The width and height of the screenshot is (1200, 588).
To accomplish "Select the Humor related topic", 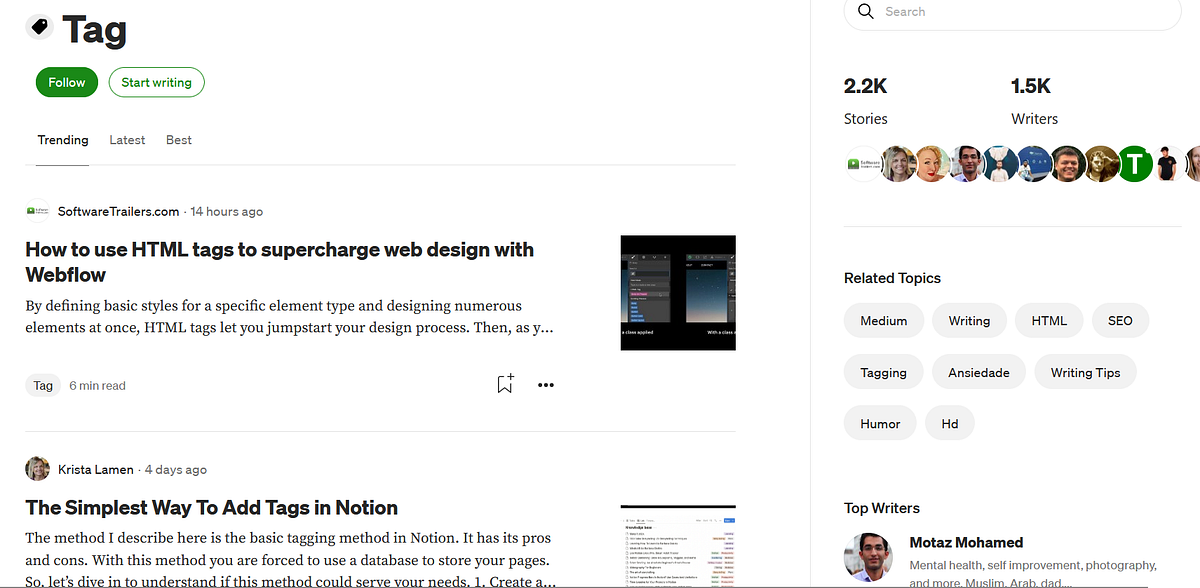I will [880, 423].
